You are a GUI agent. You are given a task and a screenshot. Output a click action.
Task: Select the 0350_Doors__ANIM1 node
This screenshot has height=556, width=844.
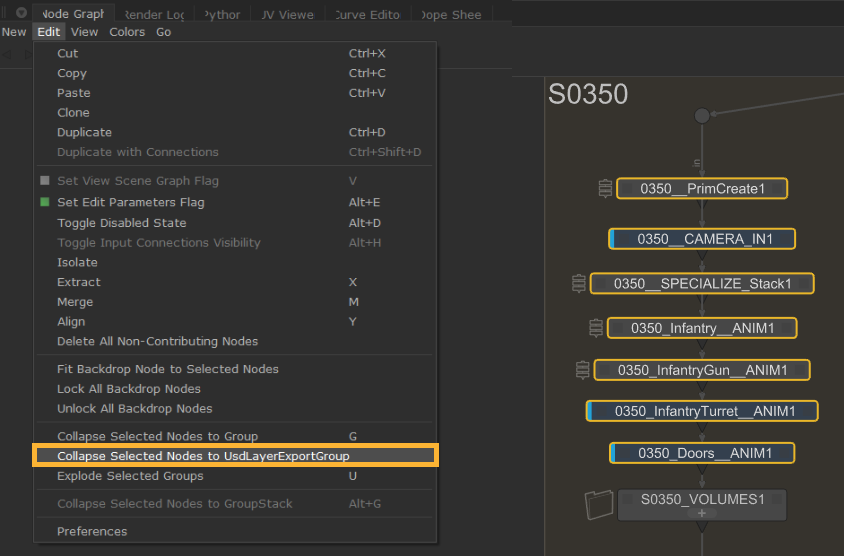click(x=705, y=453)
